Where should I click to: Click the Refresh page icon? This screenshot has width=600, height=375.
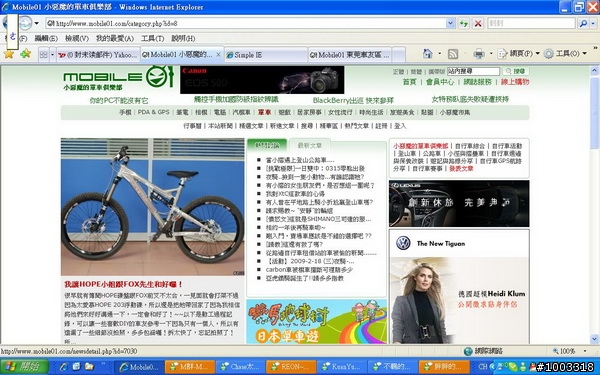coord(464,23)
